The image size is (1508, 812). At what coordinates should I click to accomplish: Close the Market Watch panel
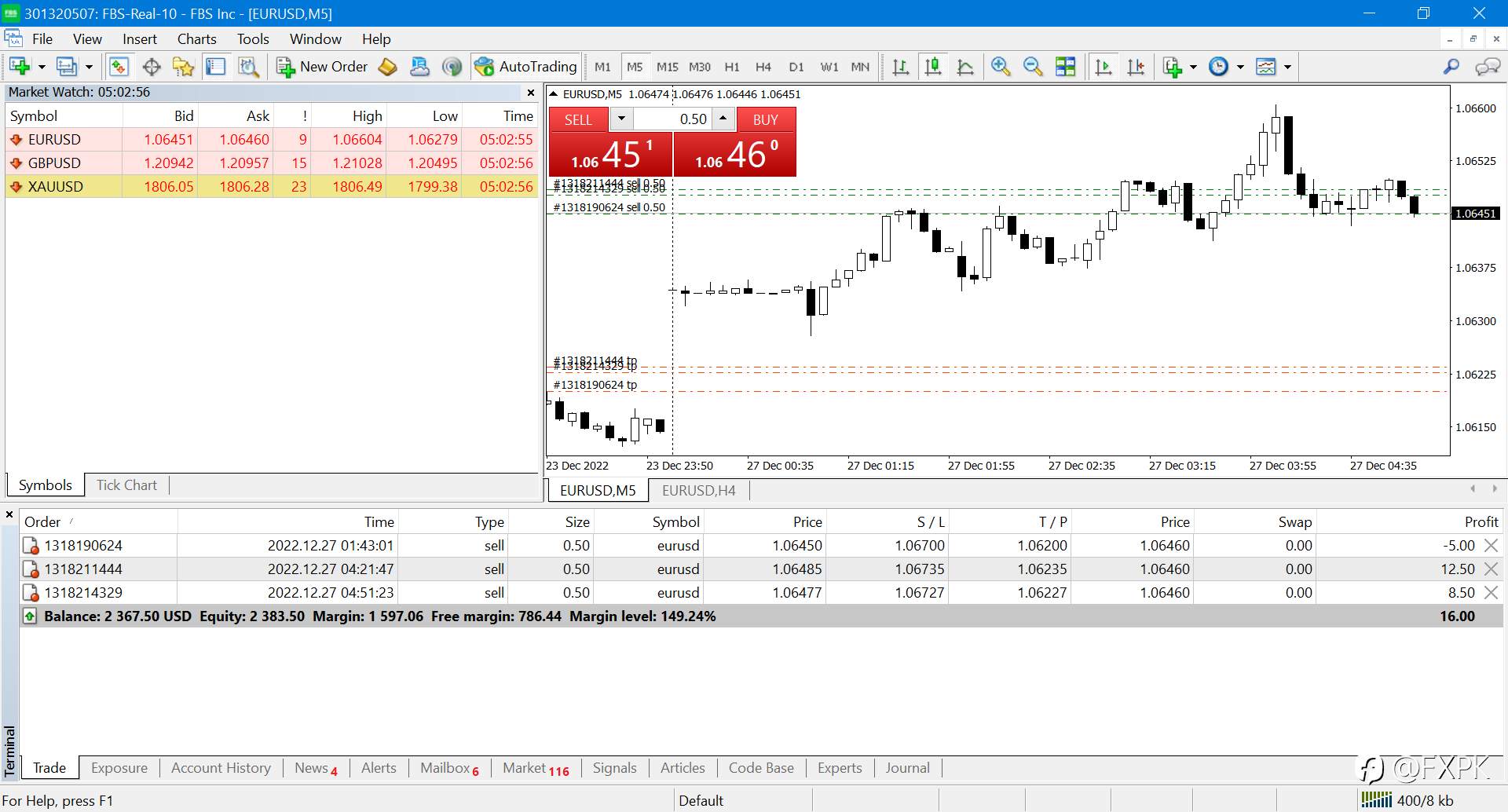click(531, 93)
